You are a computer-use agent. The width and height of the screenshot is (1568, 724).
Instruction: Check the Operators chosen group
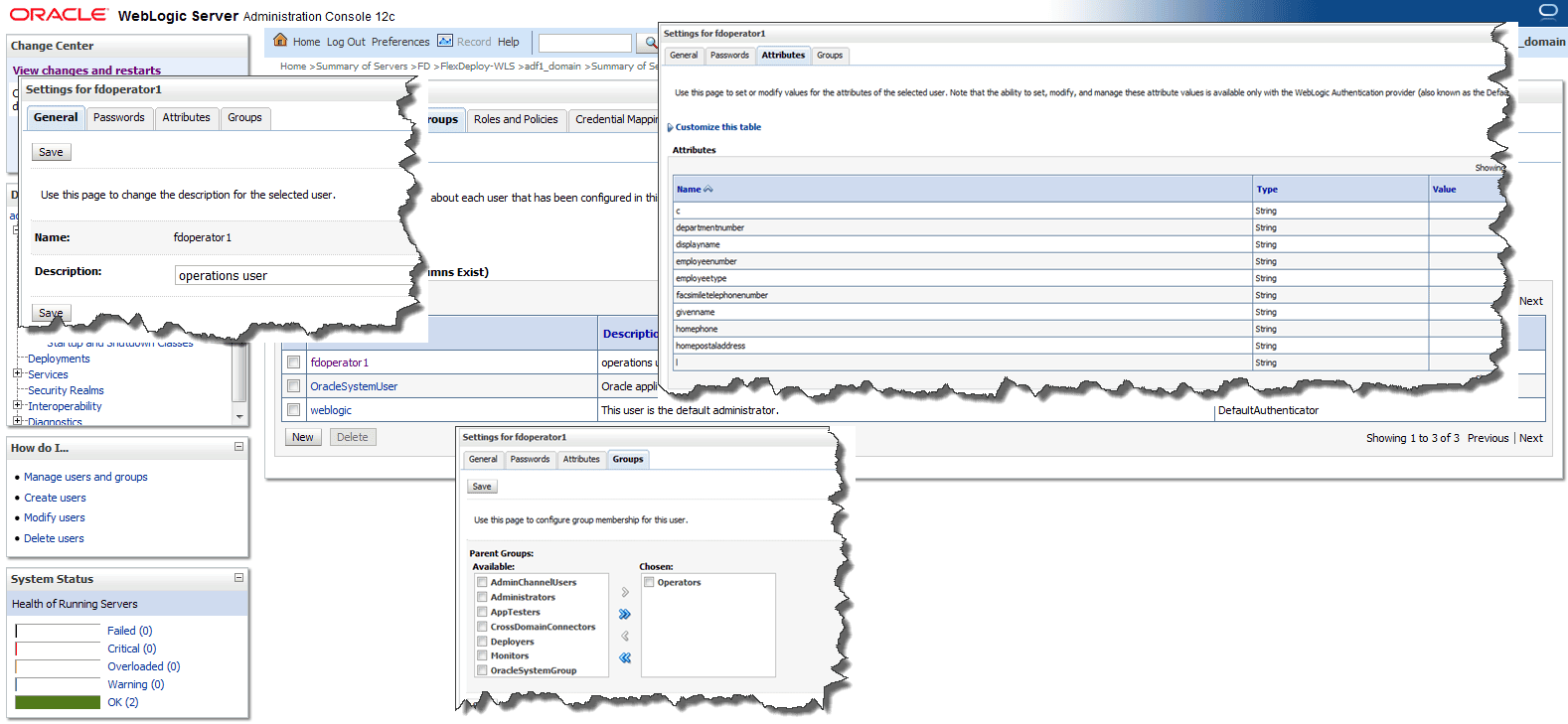pos(649,583)
